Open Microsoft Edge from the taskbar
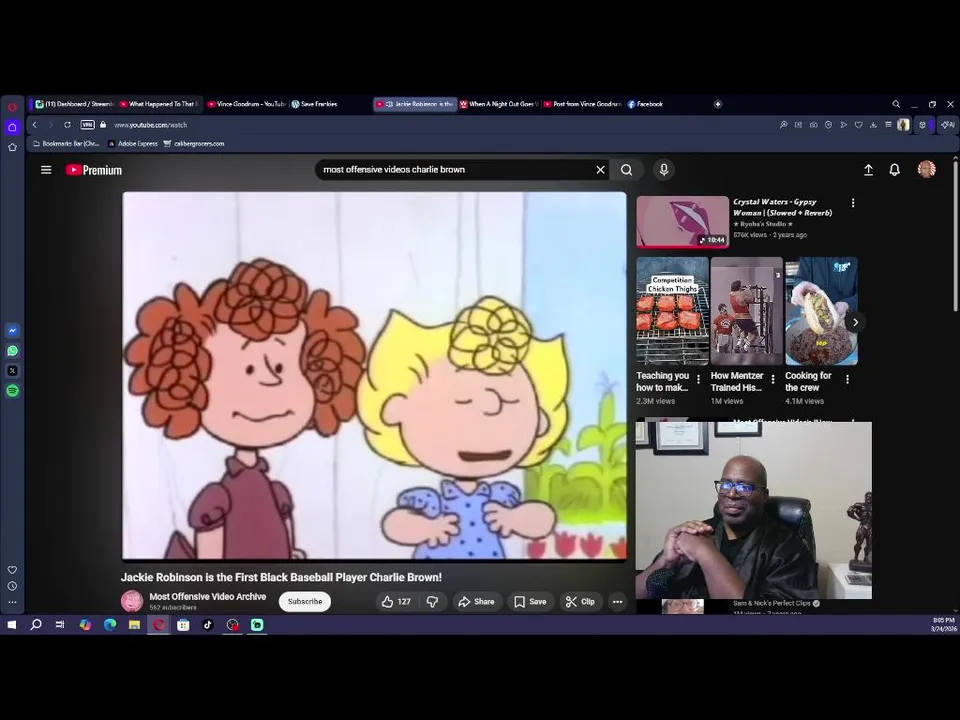The width and height of the screenshot is (960, 720). [x=110, y=625]
